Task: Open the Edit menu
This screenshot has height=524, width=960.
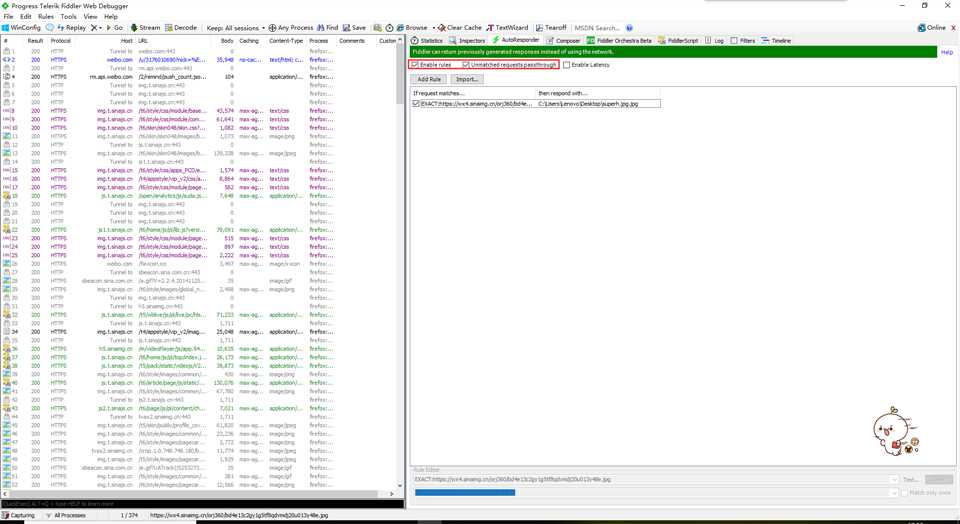Action: pos(26,17)
